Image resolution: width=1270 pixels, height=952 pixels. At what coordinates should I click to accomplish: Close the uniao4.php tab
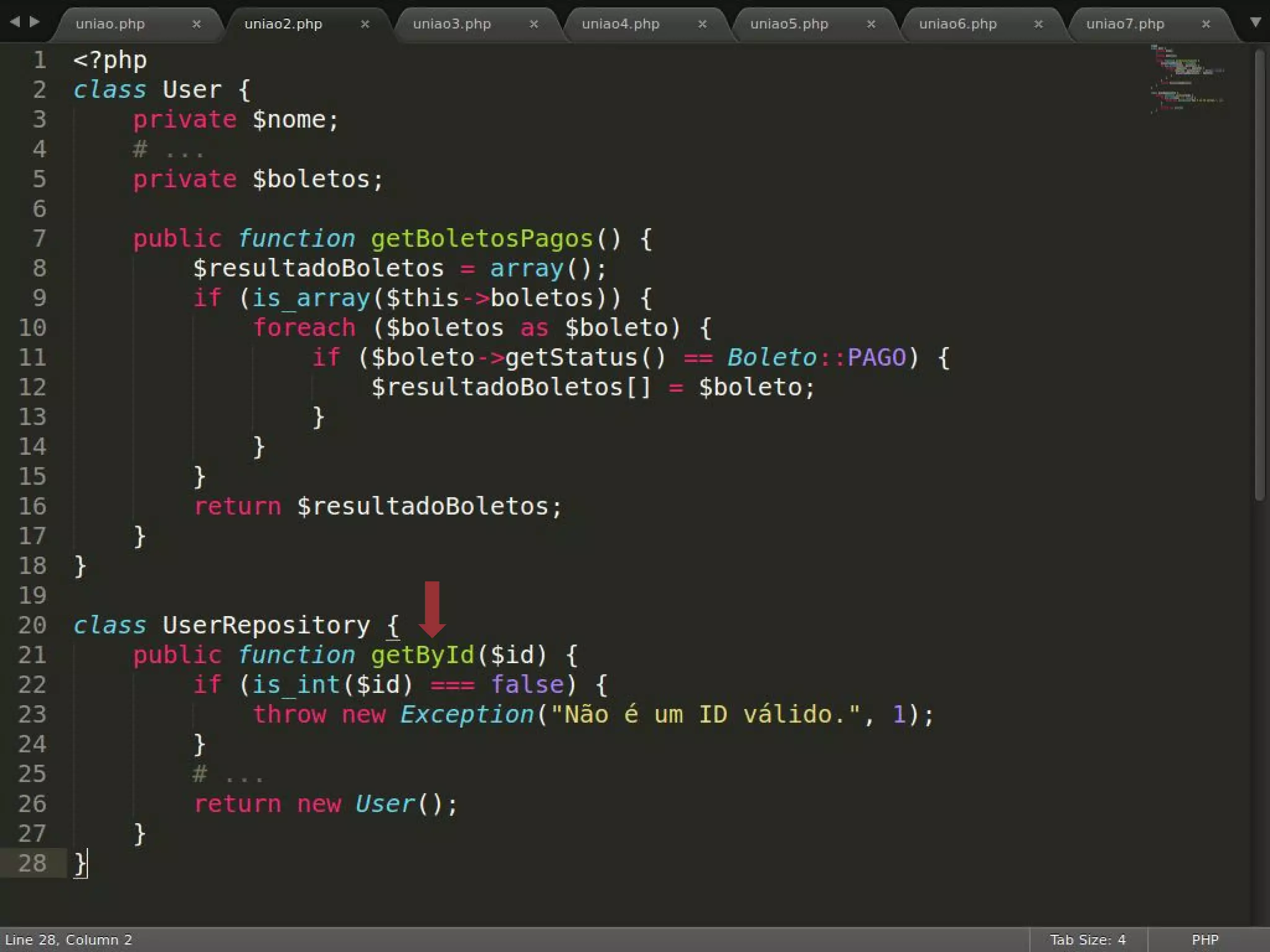pyautogui.click(x=702, y=24)
